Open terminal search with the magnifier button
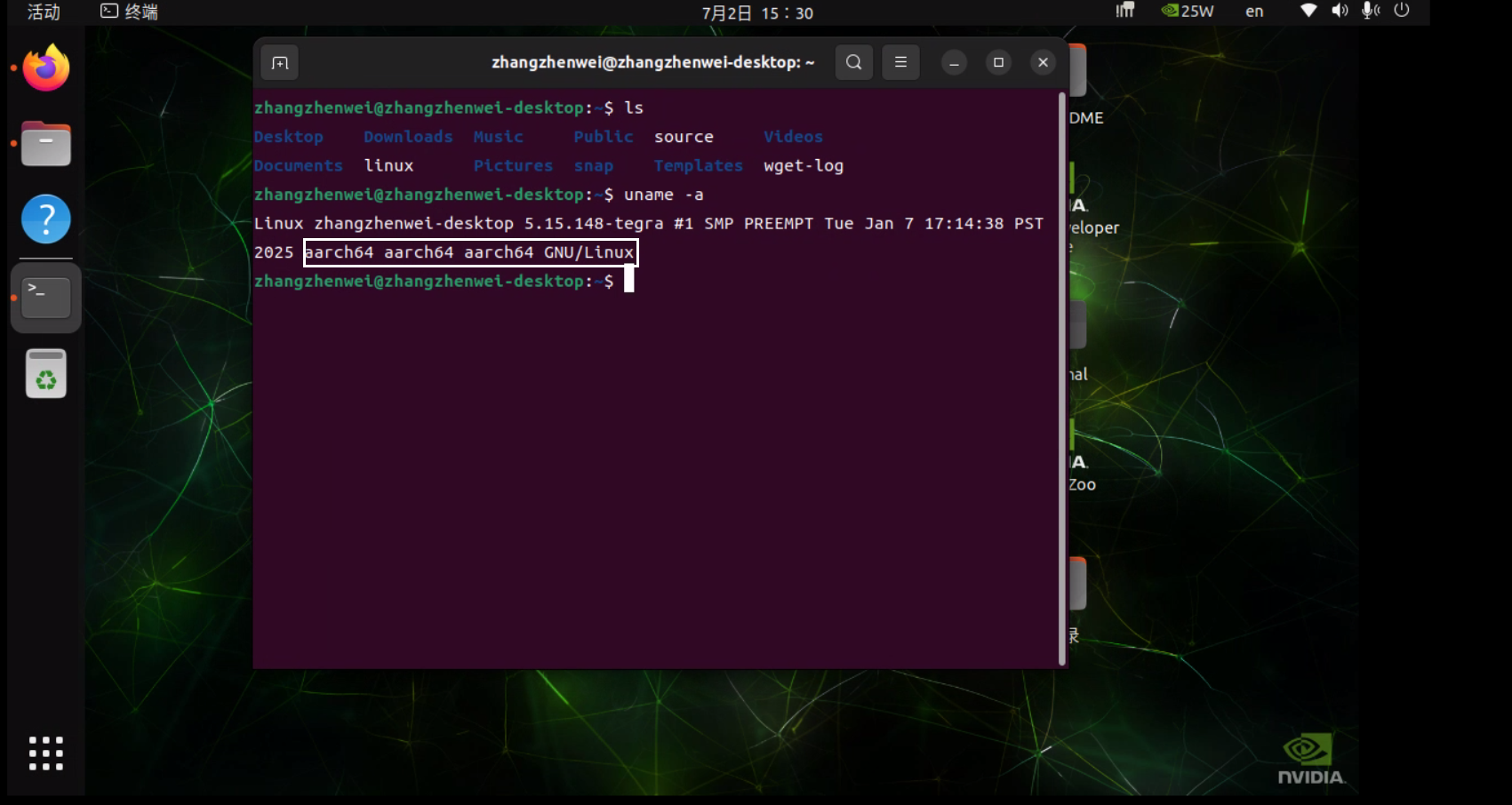The width and height of the screenshot is (1512, 805). pyautogui.click(x=853, y=62)
